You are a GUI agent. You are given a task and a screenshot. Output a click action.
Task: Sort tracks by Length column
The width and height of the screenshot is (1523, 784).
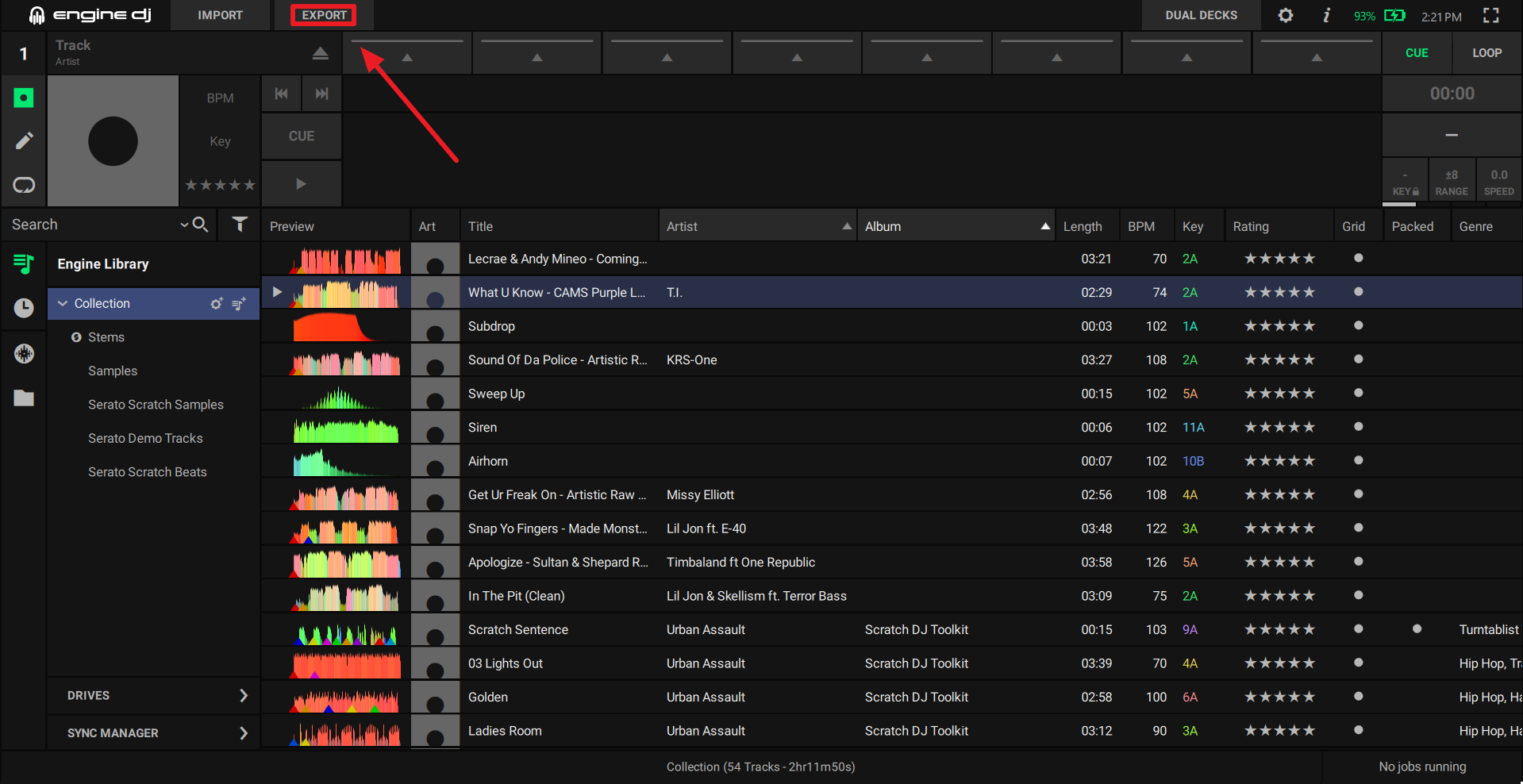coord(1086,226)
